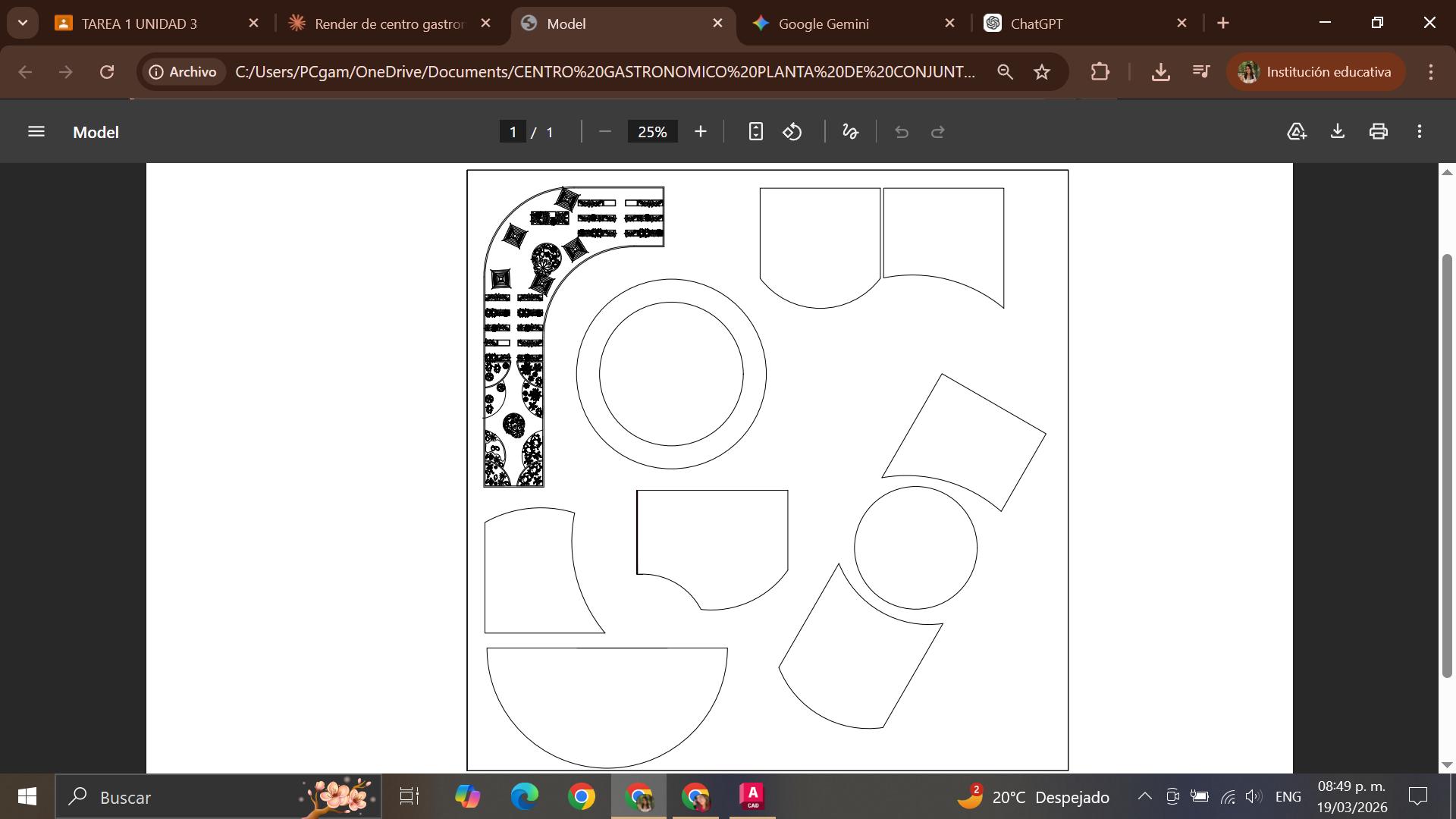Open the Institución educativa profile button

(x=1316, y=72)
